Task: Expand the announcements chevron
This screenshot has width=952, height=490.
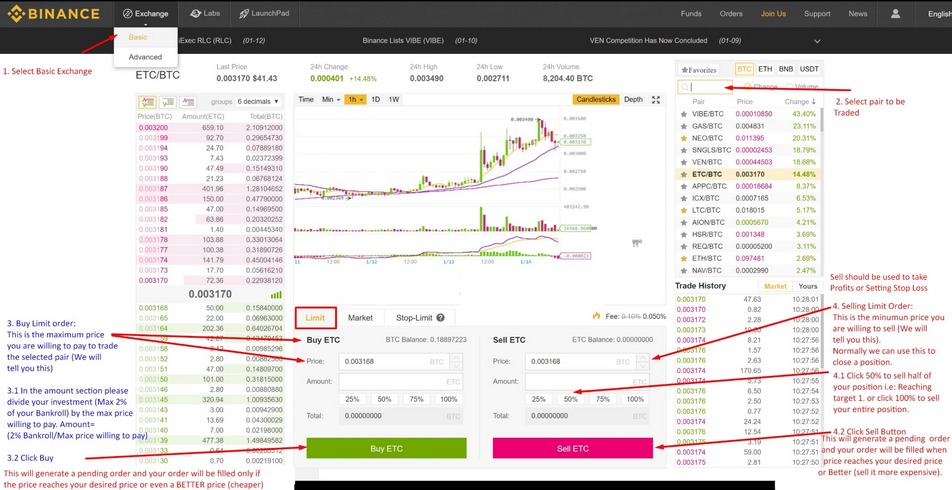Action: [817, 41]
